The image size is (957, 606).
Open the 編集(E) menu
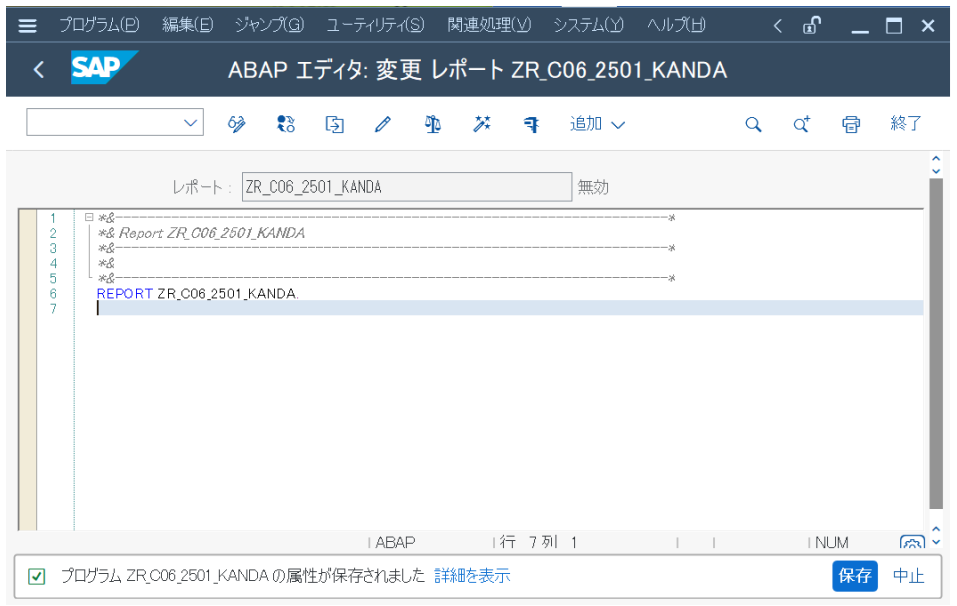(x=187, y=25)
